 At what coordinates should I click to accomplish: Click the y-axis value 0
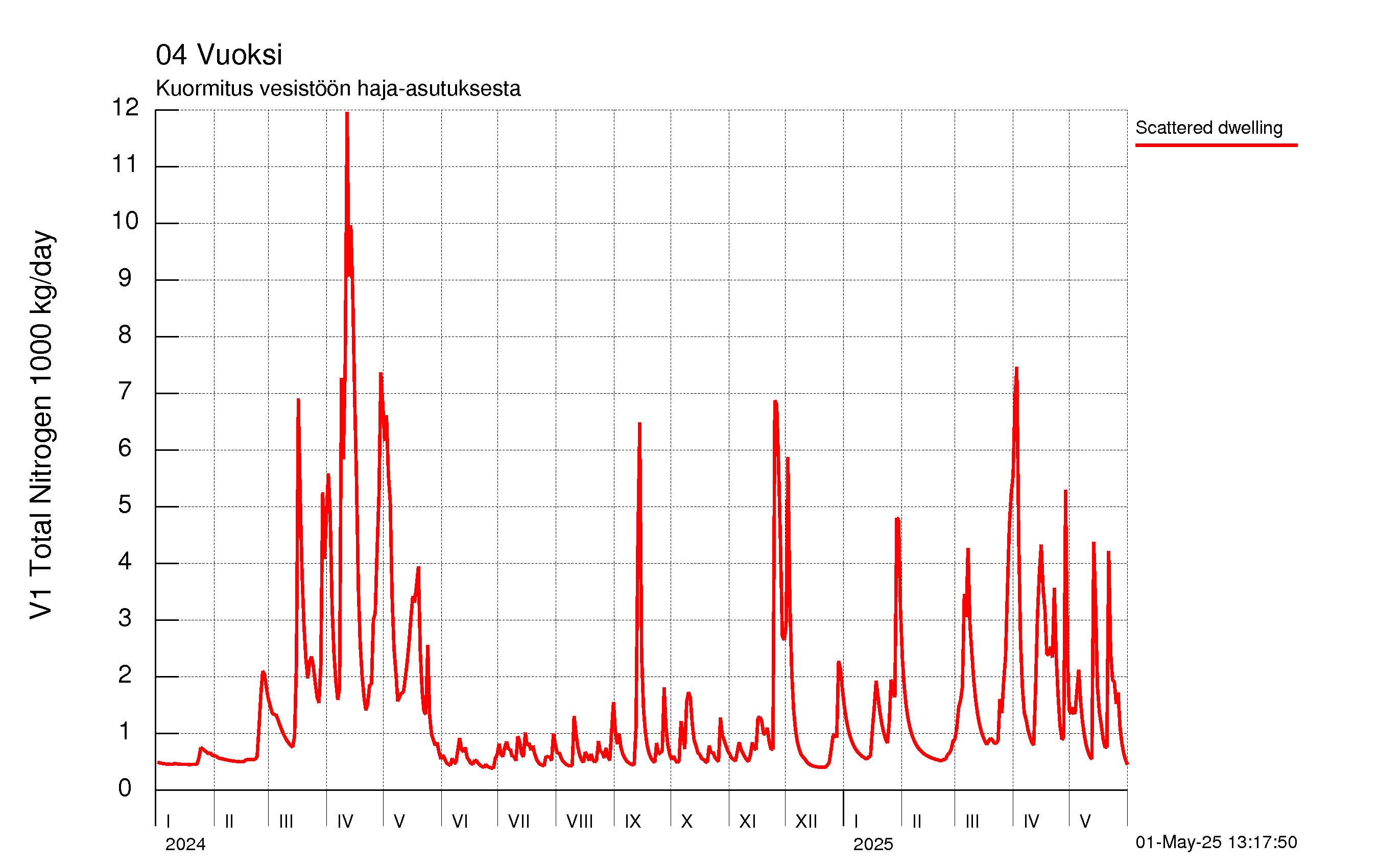pos(125,788)
